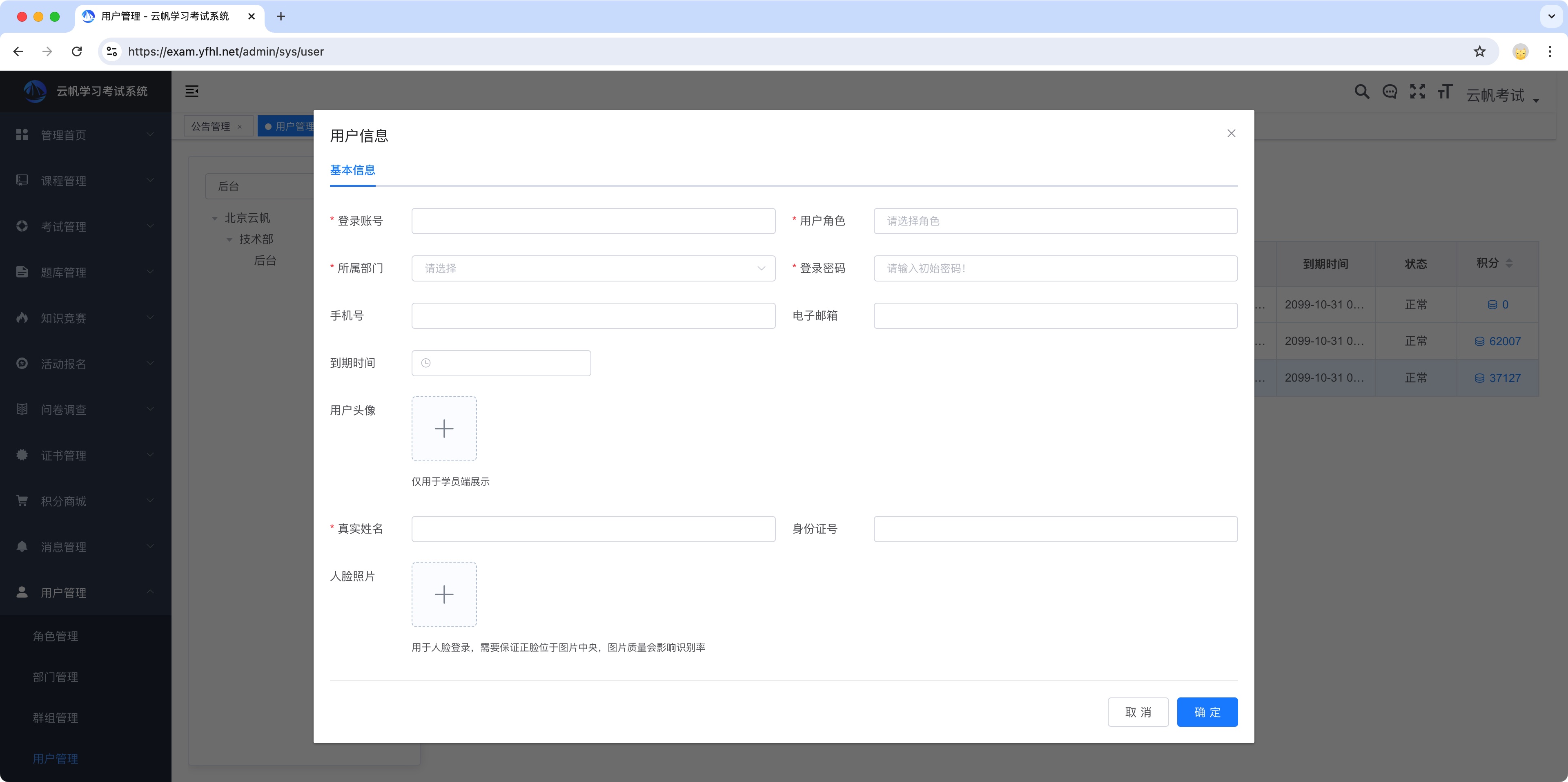Open 用户管理 submenu item at bottom

coord(85,758)
